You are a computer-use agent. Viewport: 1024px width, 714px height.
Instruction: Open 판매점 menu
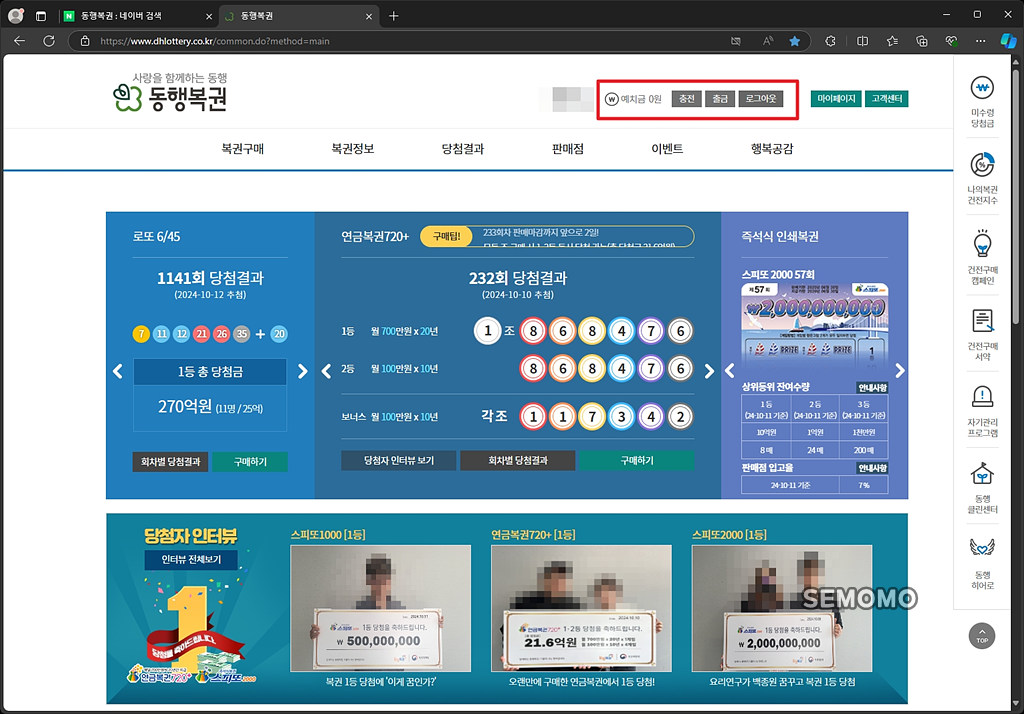568,149
